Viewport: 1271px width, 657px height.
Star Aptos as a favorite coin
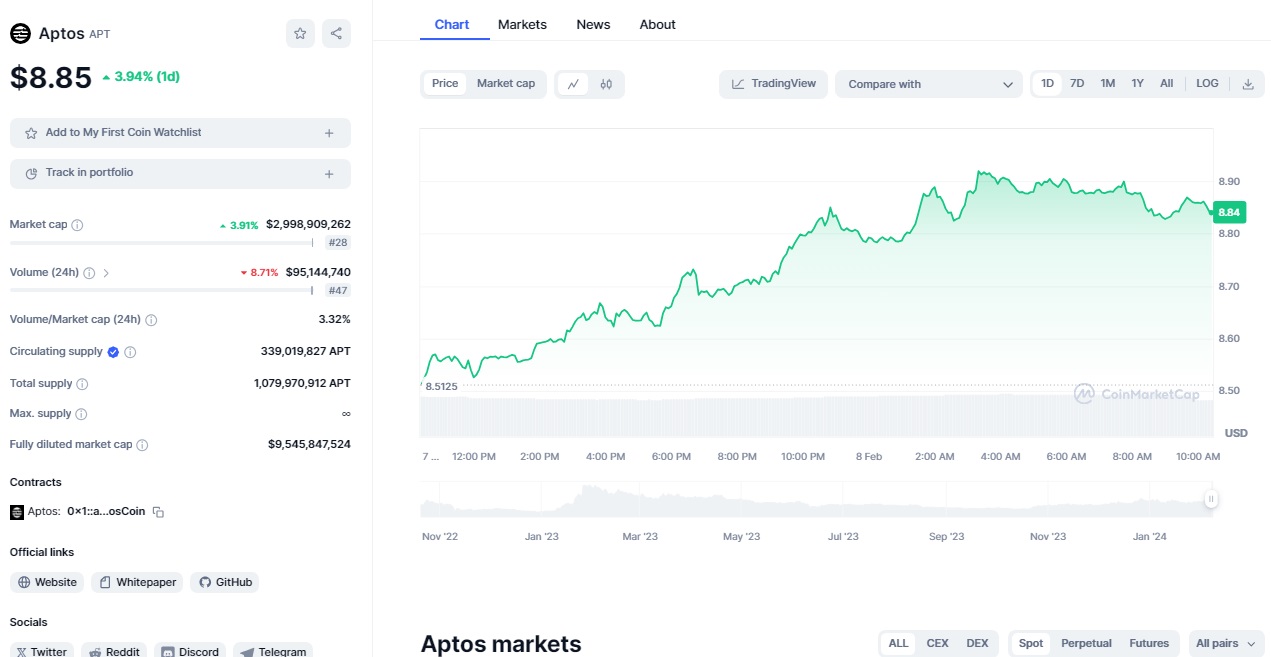click(300, 33)
